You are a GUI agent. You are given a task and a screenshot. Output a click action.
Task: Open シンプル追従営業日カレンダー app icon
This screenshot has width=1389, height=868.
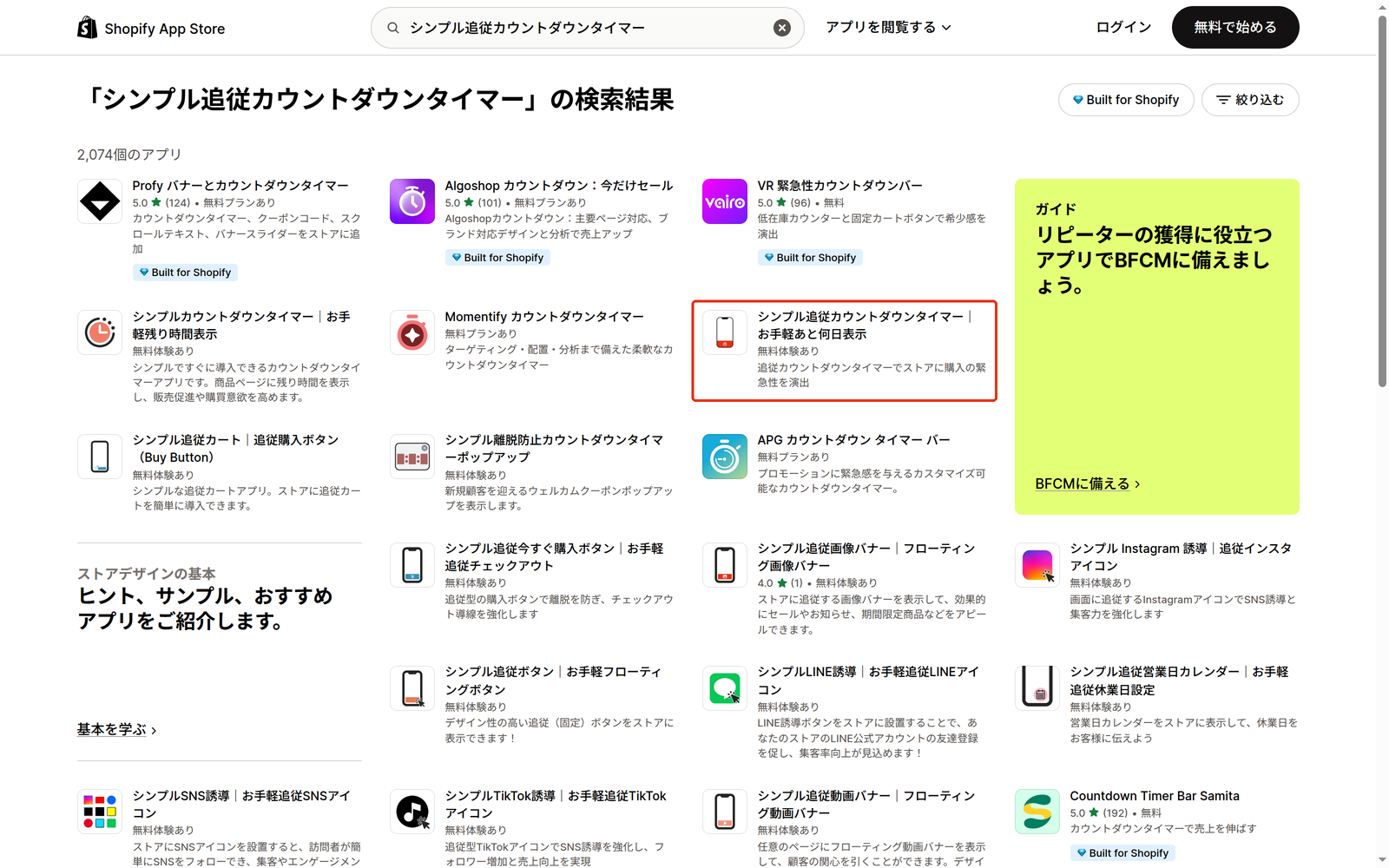point(1037,688)
